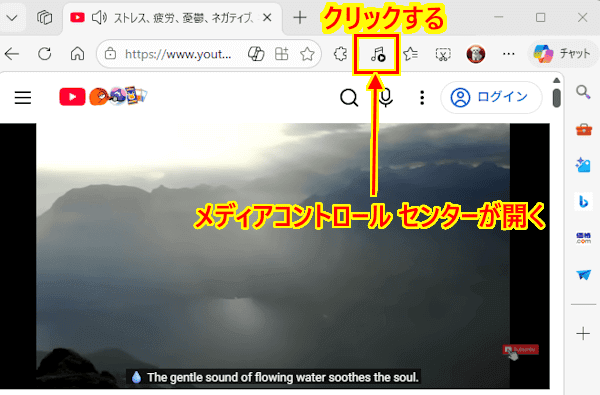Select the YouTube browser tab
Image resolution: width=600 pixels, height=395 pixels.
pos(172,18)
